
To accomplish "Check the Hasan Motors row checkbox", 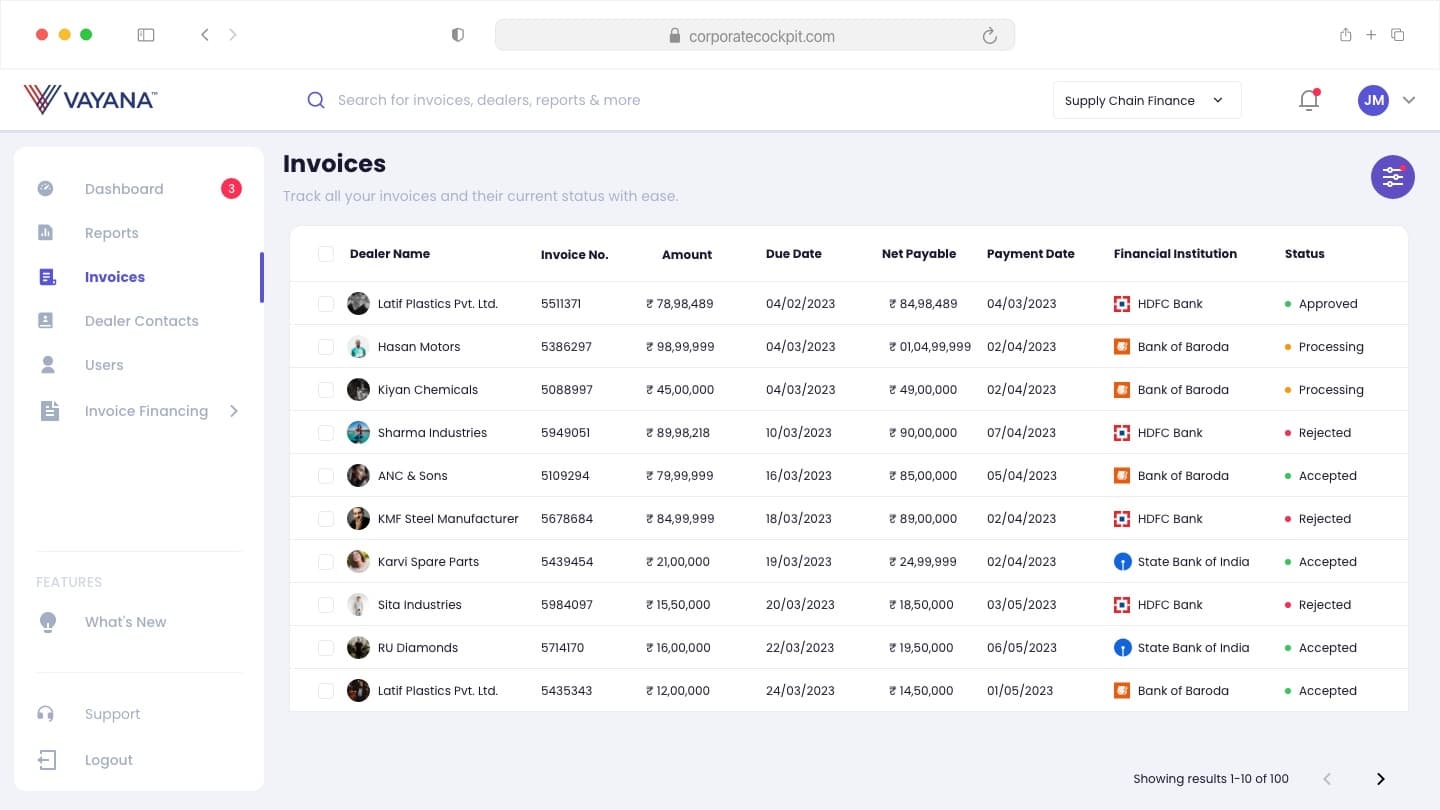I will point(326,347).
